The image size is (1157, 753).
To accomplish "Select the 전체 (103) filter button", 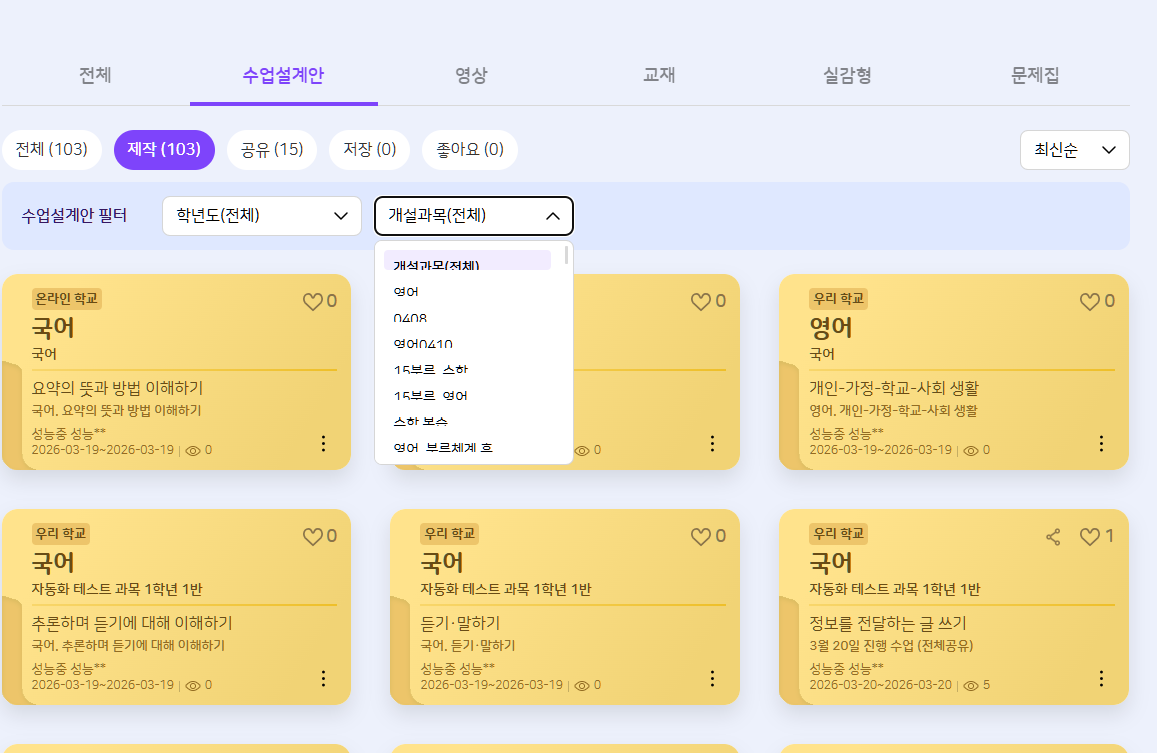I will click(51, 150).
